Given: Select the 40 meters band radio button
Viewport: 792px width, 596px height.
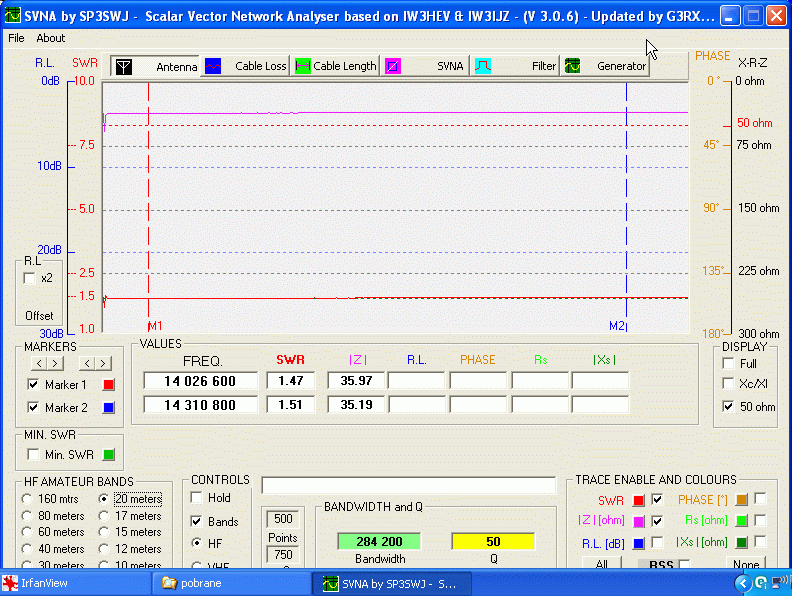Looking at the screenshot, I should (27, 549).
